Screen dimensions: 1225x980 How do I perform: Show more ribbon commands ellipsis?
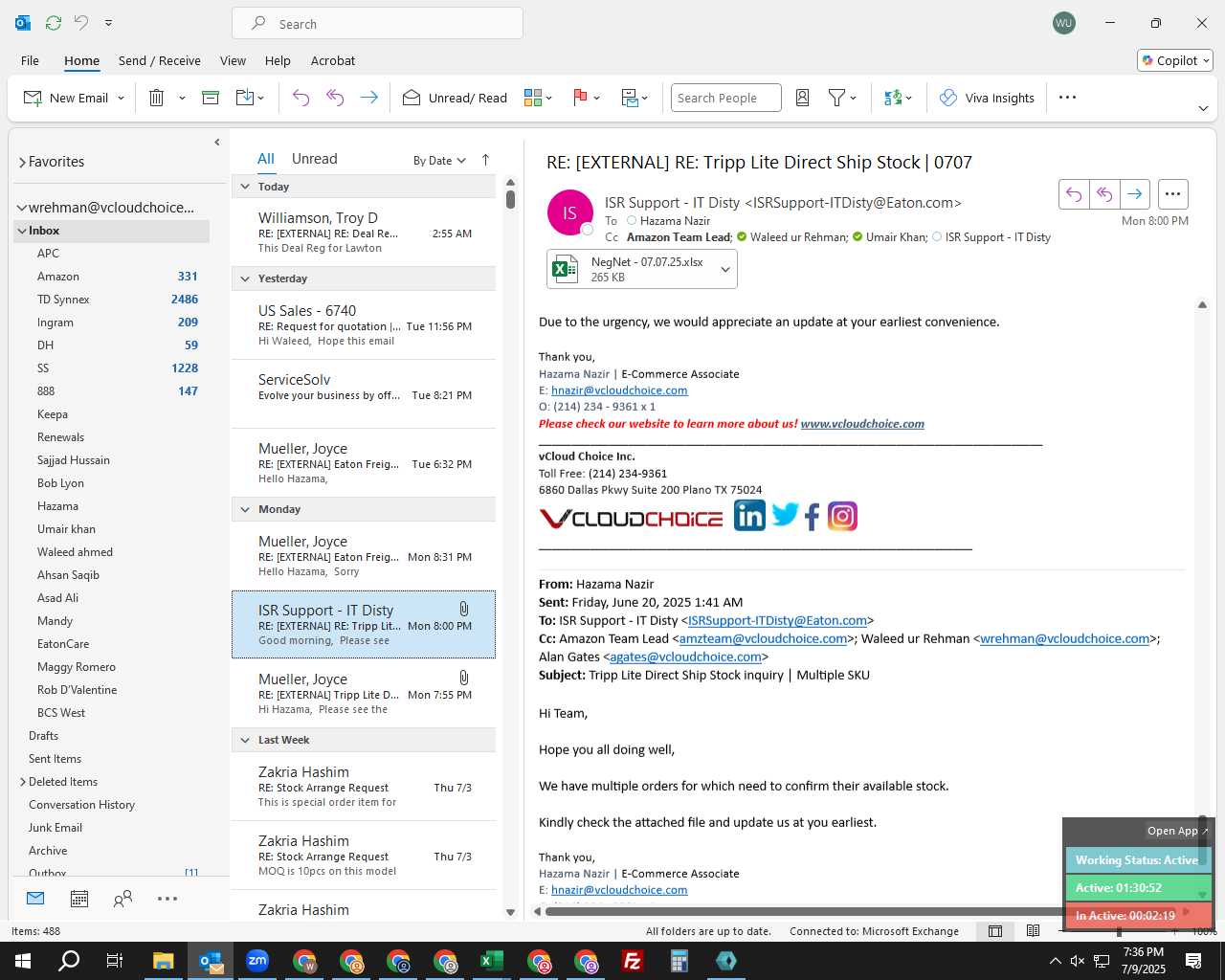pos(1068,98)
